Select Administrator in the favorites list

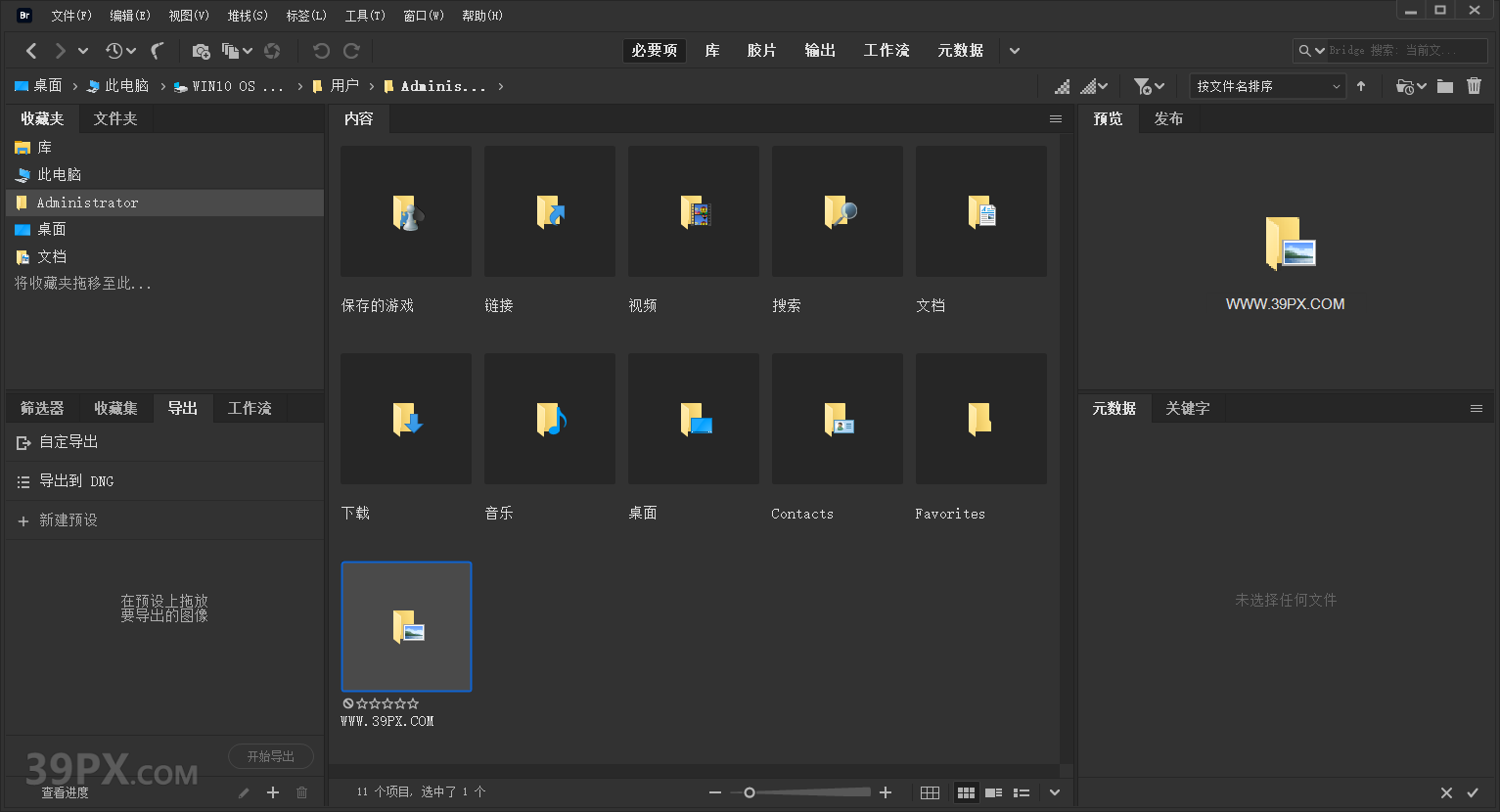pyautogui.click(x=163, y=203)
